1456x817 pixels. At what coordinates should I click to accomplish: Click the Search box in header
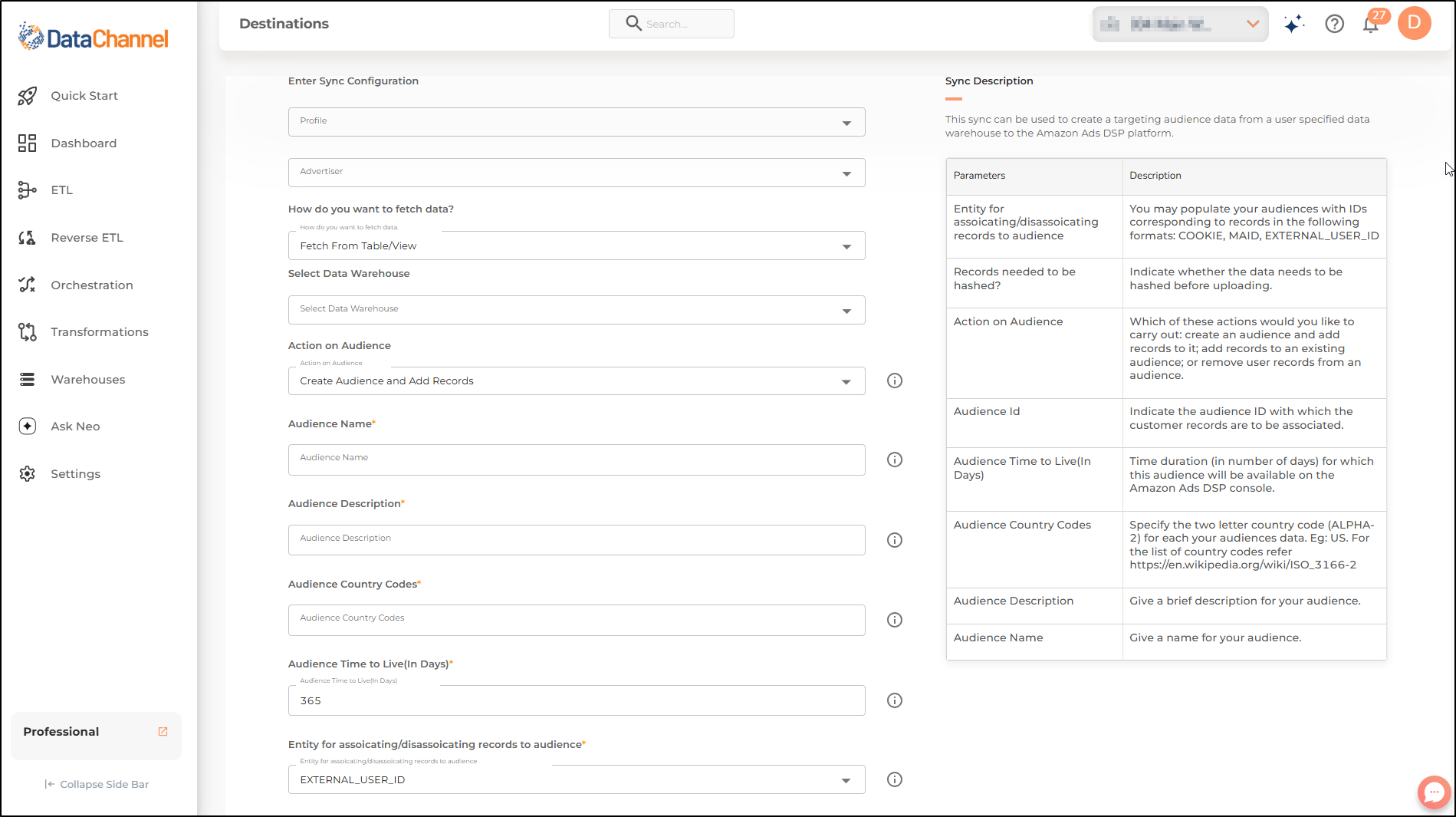672,24
